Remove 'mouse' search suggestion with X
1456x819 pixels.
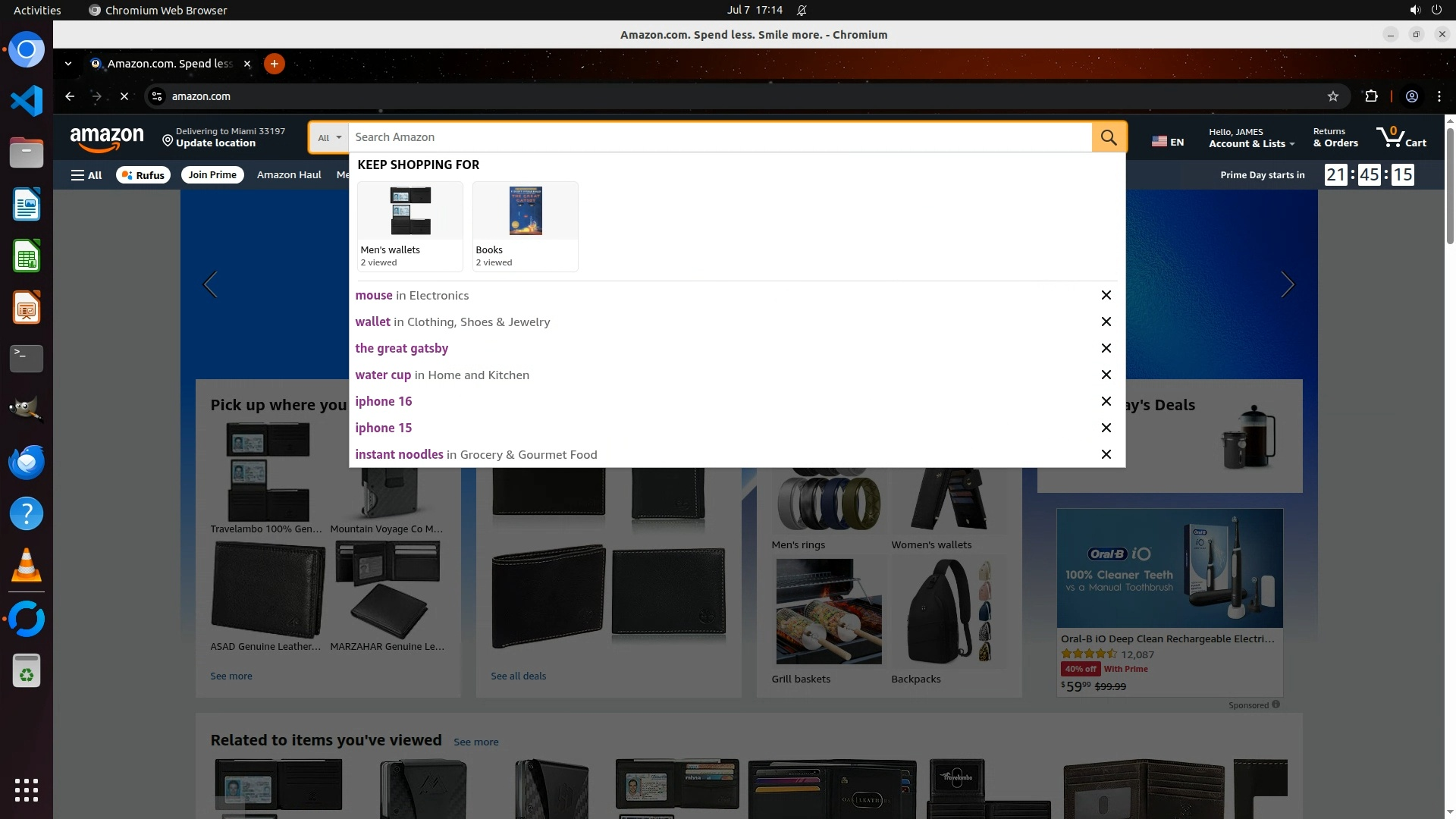(1106, 295)
